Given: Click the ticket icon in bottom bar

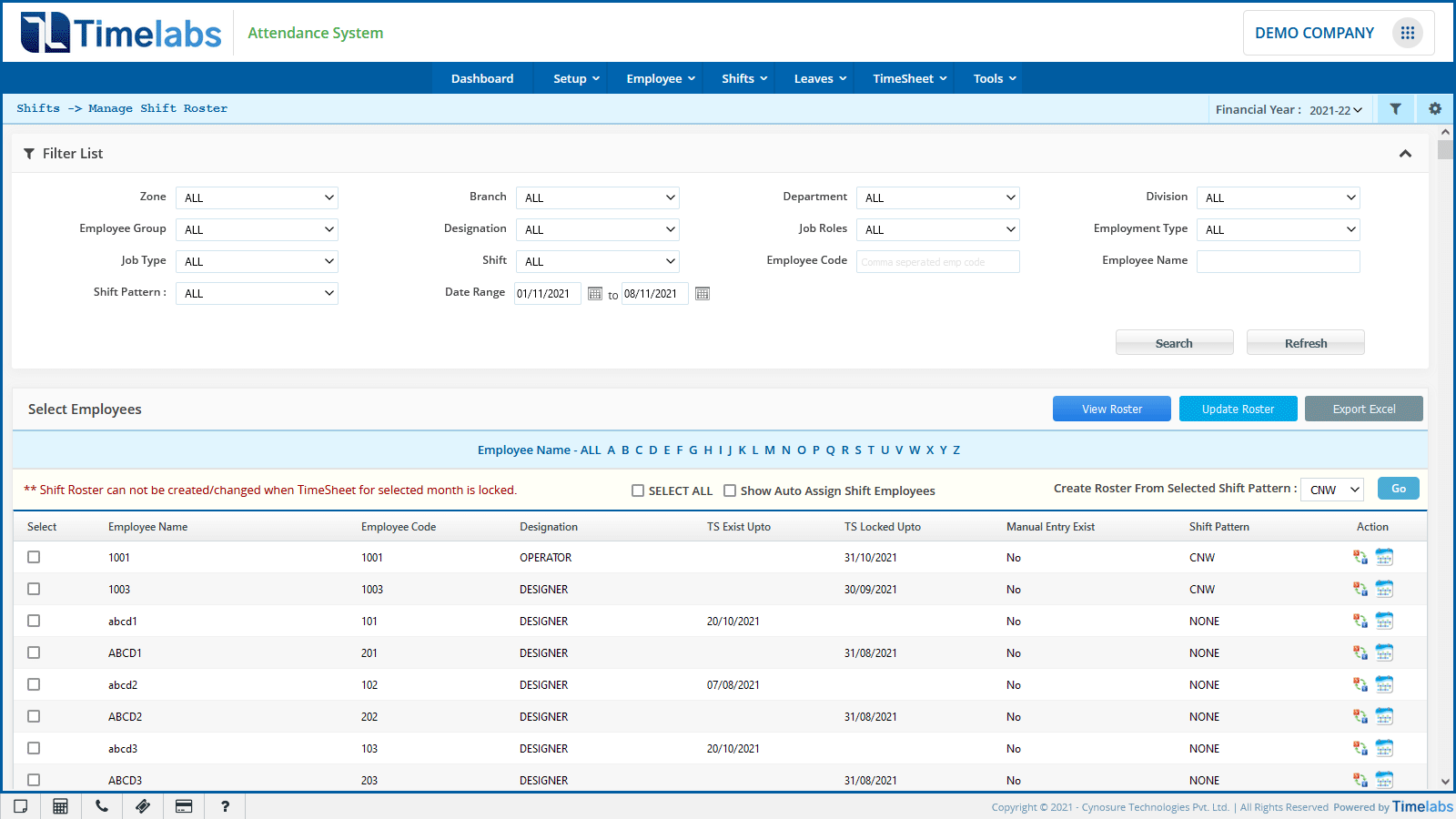Looking at the screenshot, I should (143, 806).
